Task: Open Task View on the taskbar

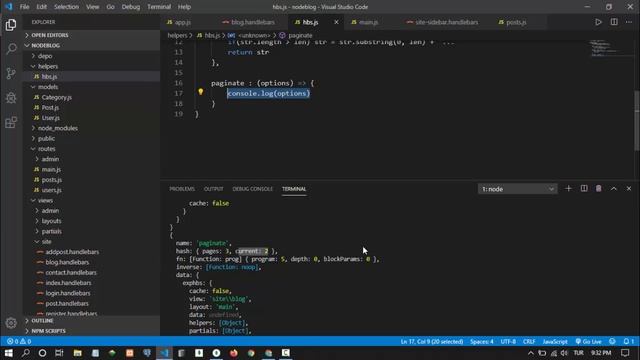Action: pos(59,353)
